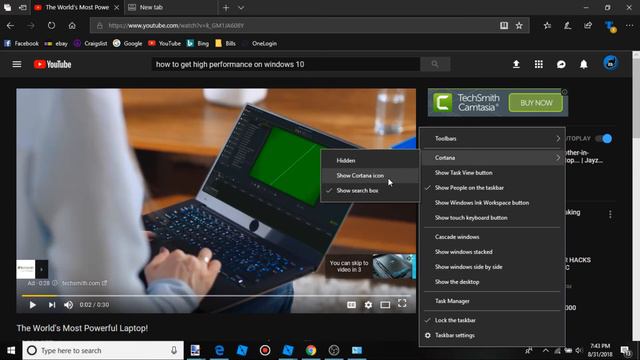This screenshot has height=360, width=640.
Task: Open Edge from the taskbar
Action: [219, 350]
